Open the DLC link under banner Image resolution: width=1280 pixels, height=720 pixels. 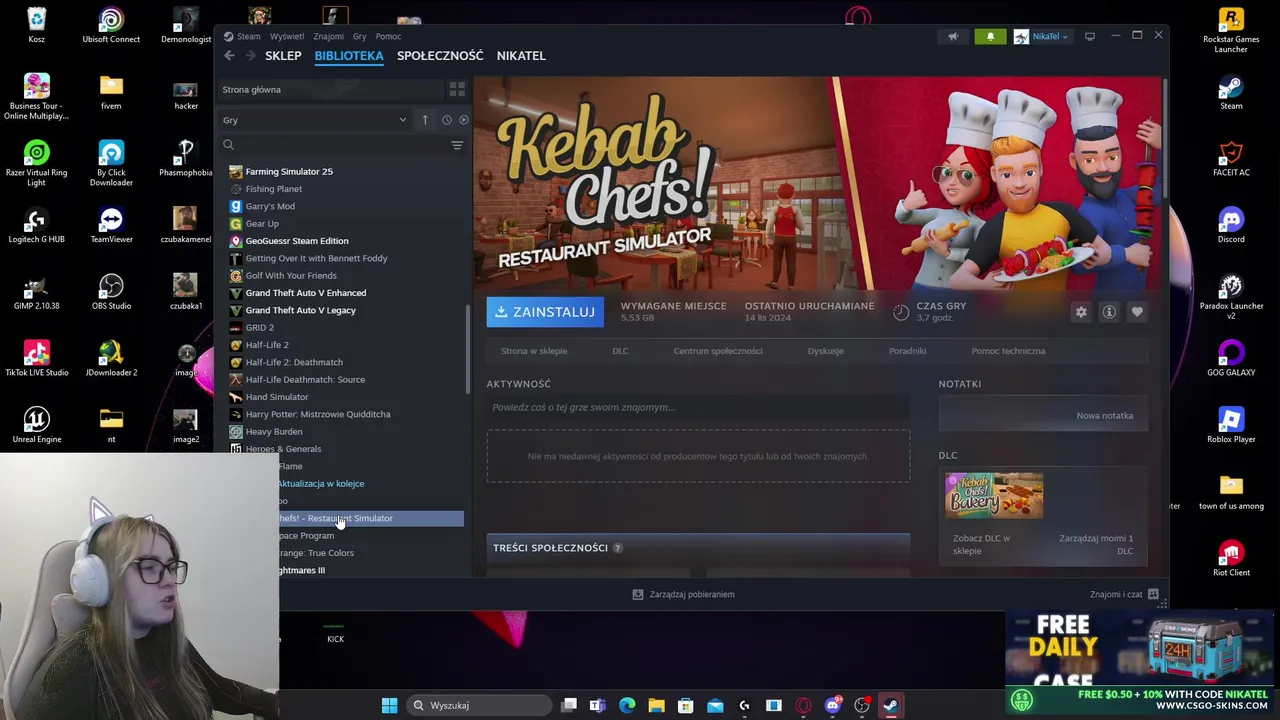pyautogui.click(x=620, y=351)
